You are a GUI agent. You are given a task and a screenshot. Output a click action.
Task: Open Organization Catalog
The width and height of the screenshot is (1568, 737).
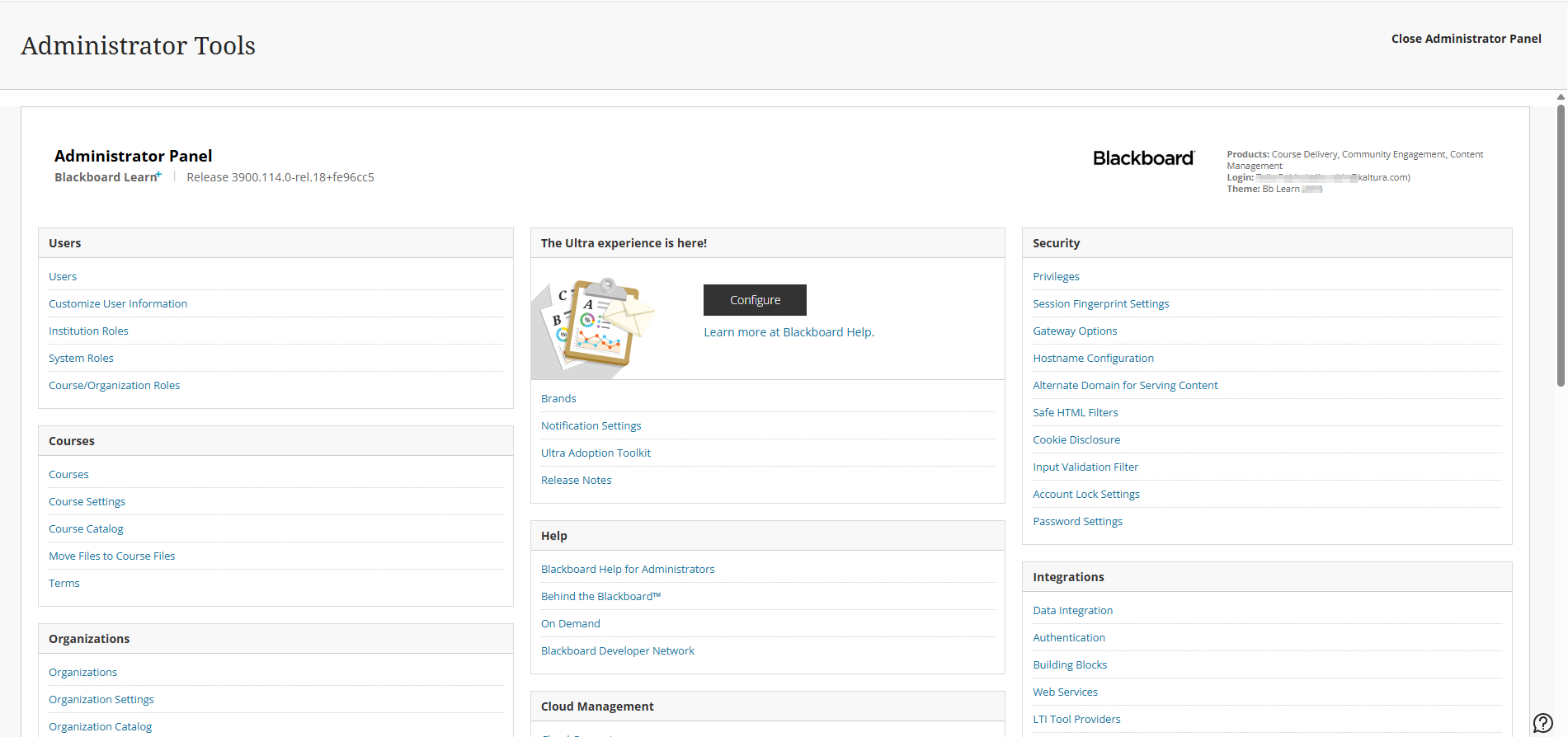point(100,727)
